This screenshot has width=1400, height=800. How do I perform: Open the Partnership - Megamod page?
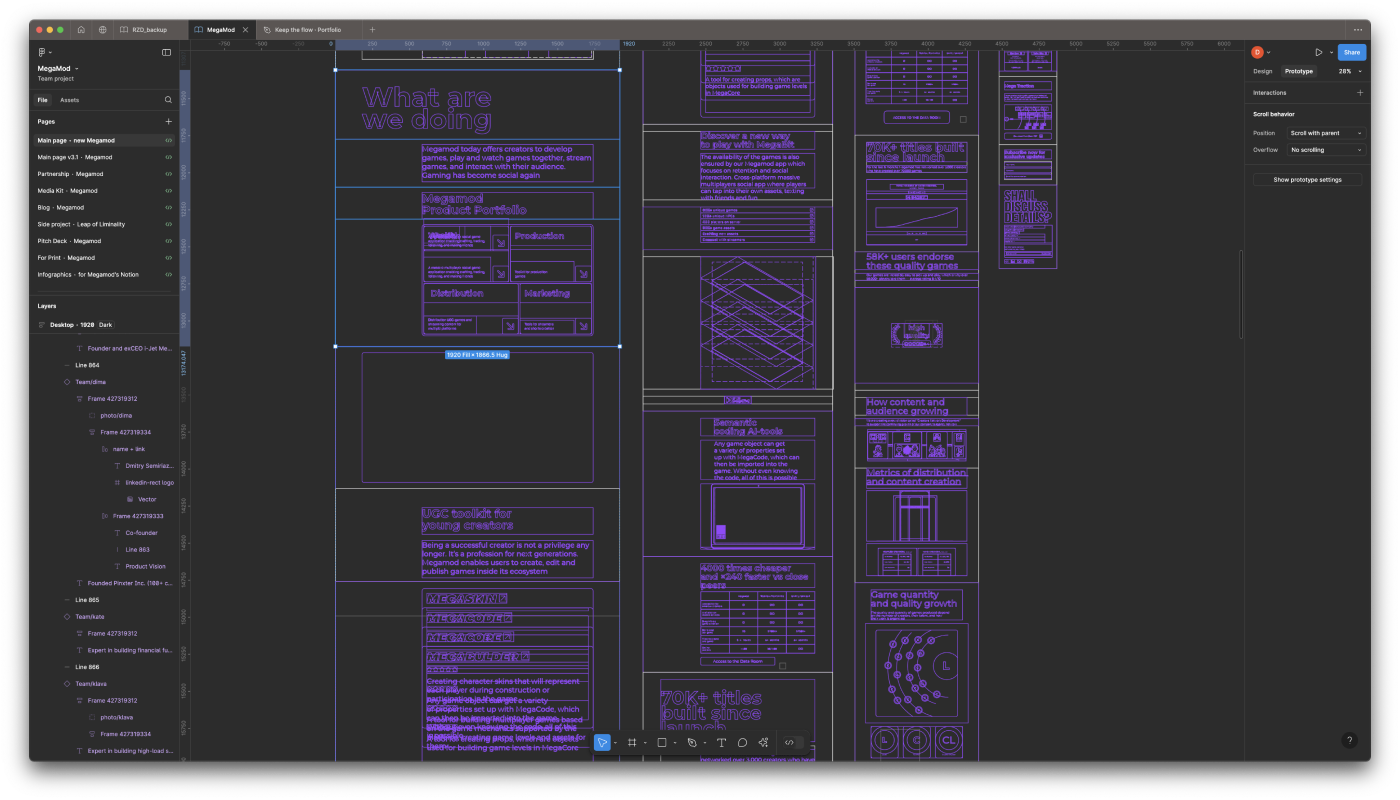tap(104, 174)
